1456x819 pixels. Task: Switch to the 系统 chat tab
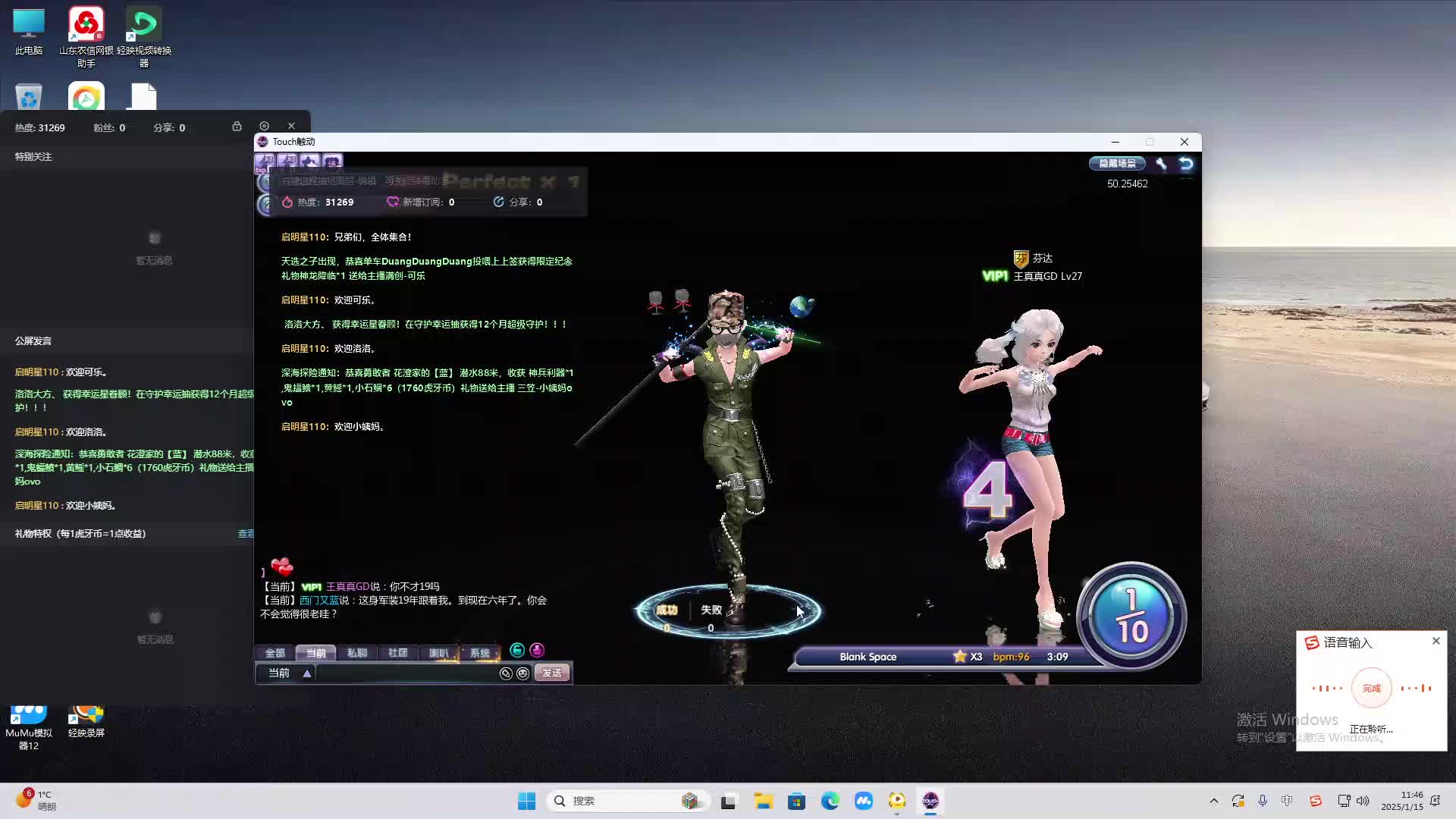[x=479, y=653]
